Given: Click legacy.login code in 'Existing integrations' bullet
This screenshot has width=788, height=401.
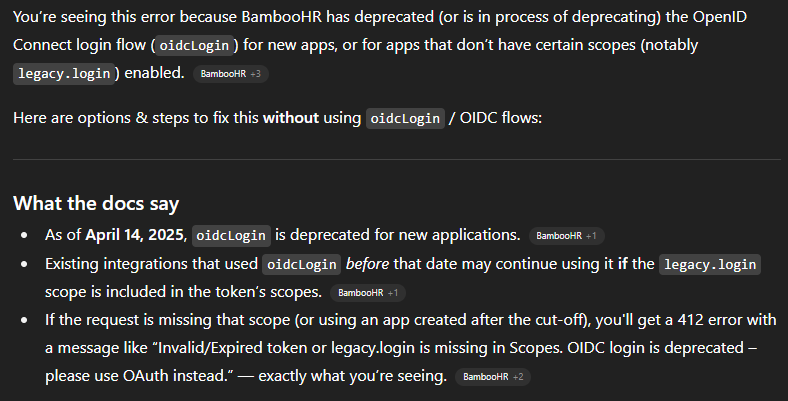Looking at the screenshot, I should tap(710, 264).
